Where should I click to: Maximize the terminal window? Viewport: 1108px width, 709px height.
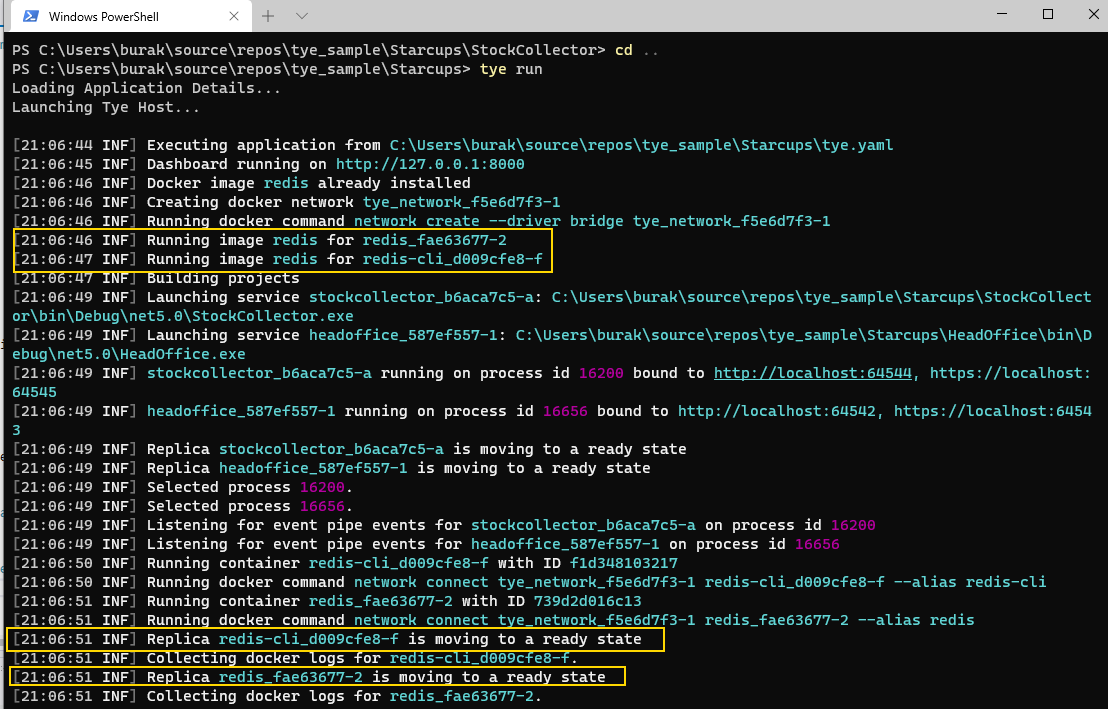pos(1048,14)
